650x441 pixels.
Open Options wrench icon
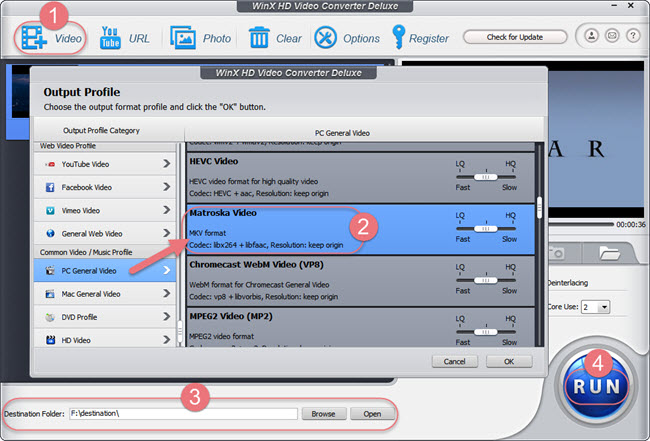[325, 38]
